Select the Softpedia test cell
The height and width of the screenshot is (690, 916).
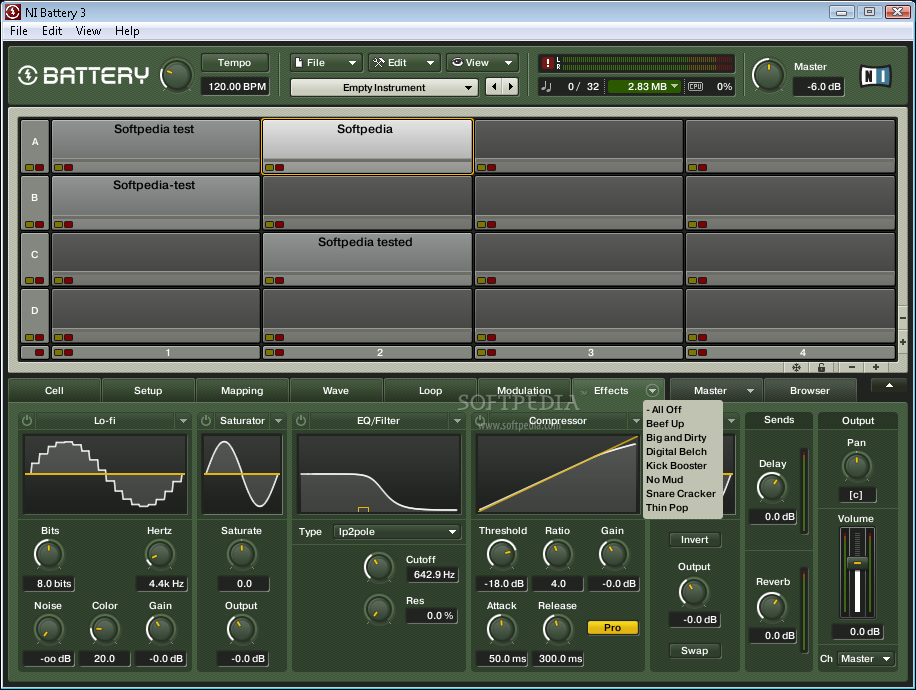(x=155, y=146)
